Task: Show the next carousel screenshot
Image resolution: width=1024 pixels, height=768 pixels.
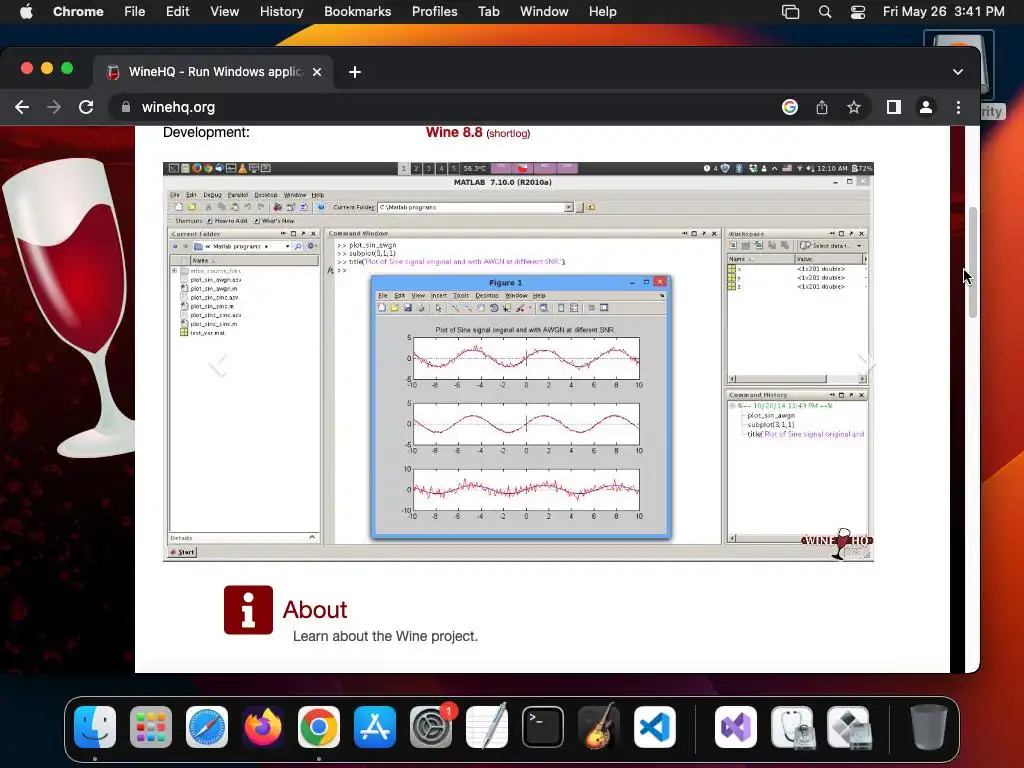Action: [x=865, y=362]
